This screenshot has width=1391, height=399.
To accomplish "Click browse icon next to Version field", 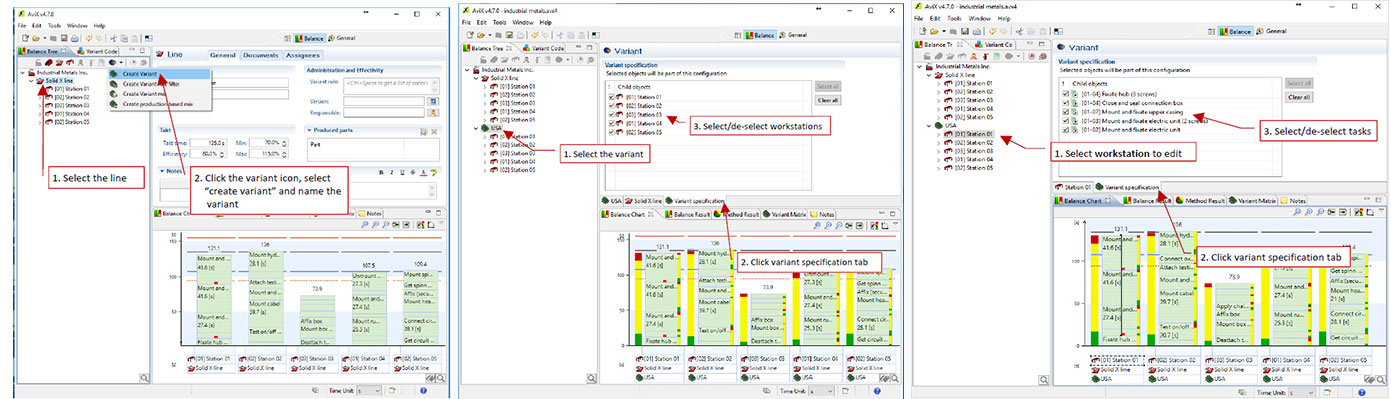I will pyautogui.click(x=432, y=101).
